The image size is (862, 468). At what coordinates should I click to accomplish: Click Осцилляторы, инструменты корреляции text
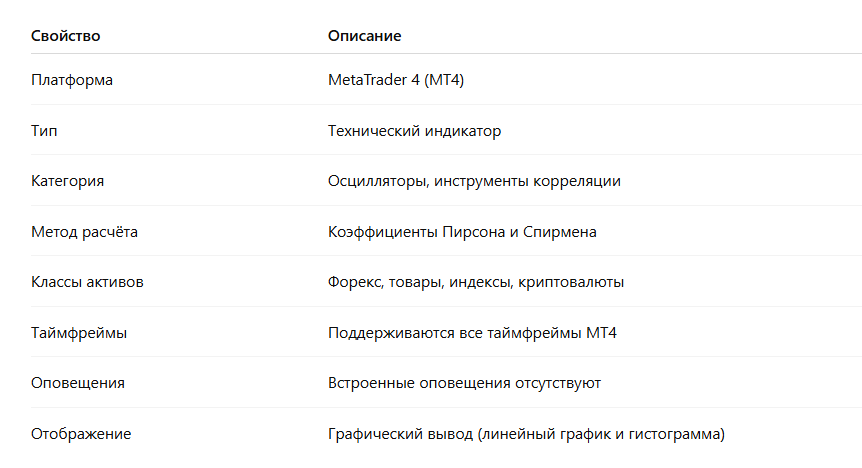474,181
